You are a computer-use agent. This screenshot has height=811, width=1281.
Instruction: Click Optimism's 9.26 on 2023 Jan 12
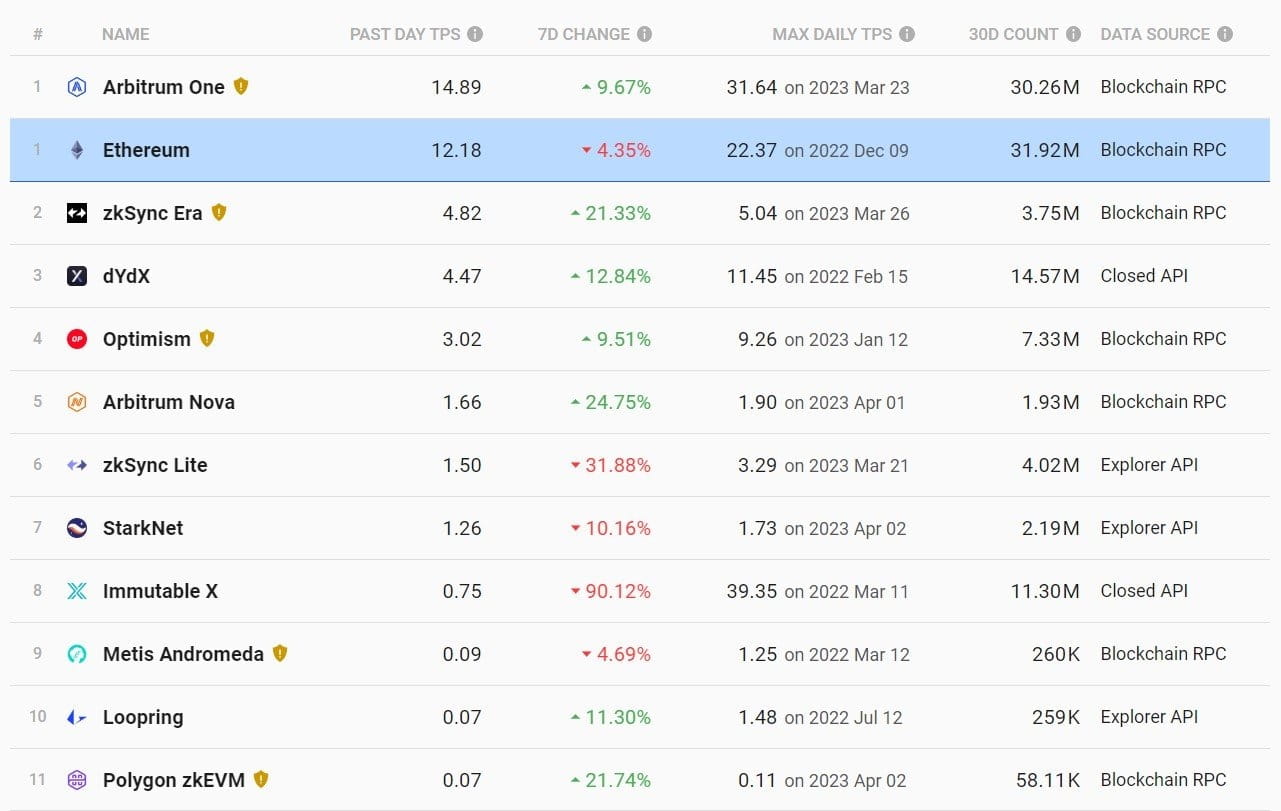point(823,339)
